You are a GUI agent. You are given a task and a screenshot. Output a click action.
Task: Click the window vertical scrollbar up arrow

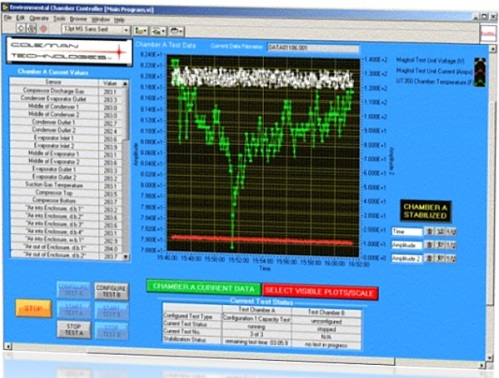(x=493, y=49)
